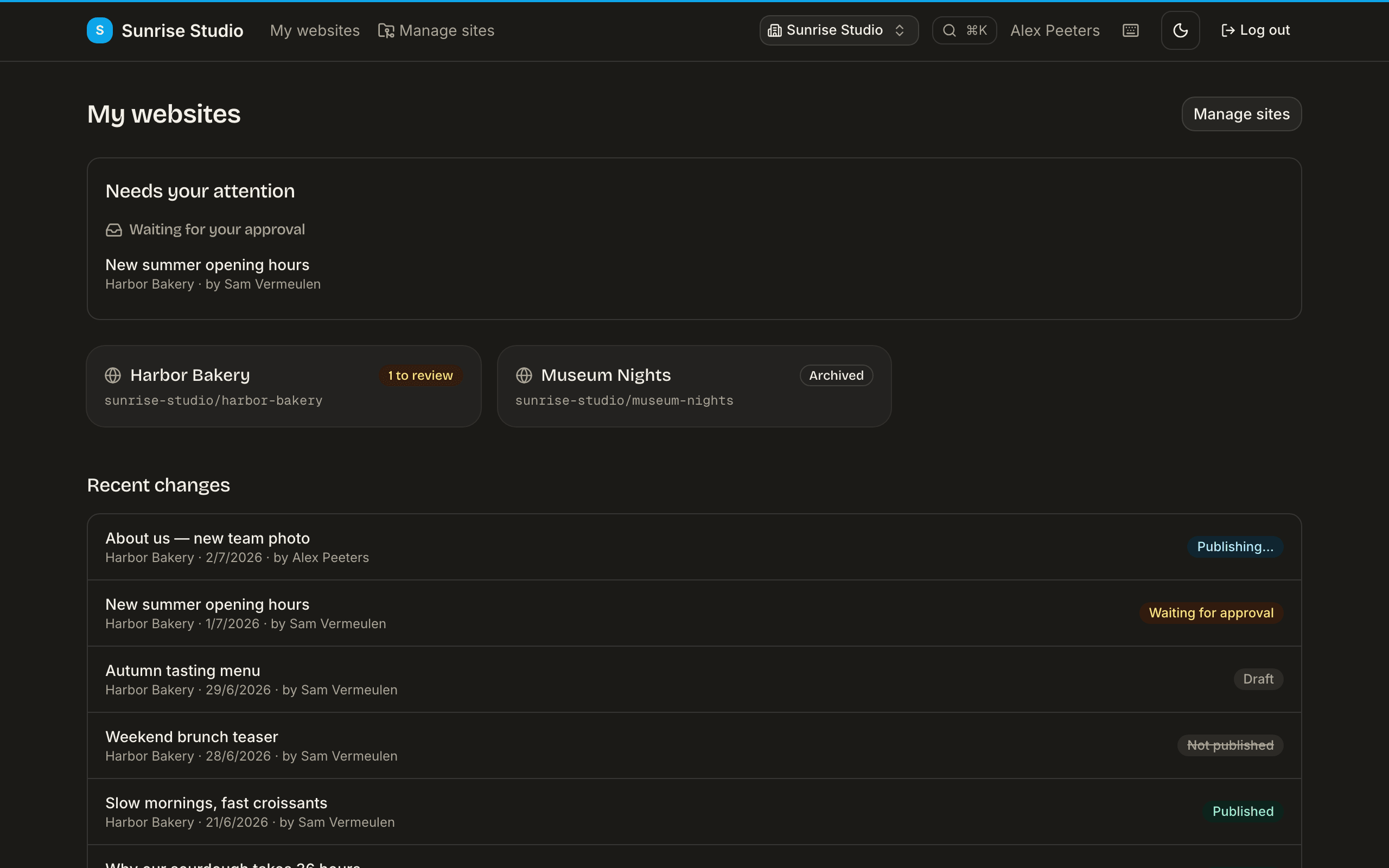This screenshot has height=868, width=1389.
Task: Open New summer opening hours in Recent changes
Action: [x=694, y=613]
